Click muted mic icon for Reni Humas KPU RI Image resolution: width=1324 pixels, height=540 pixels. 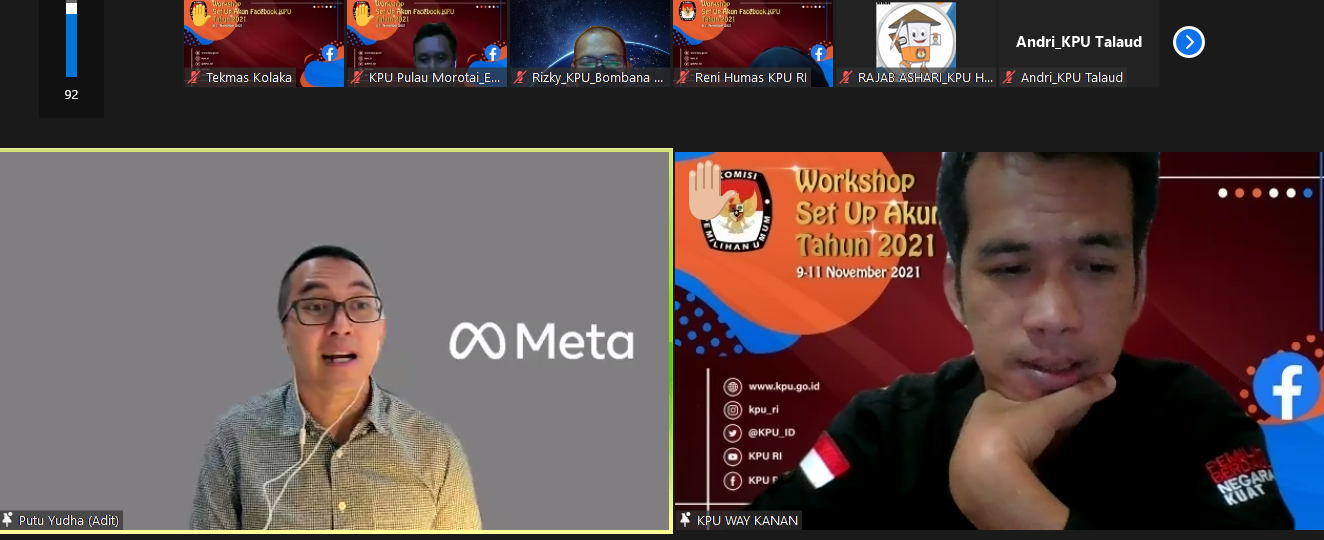(684, 78)
